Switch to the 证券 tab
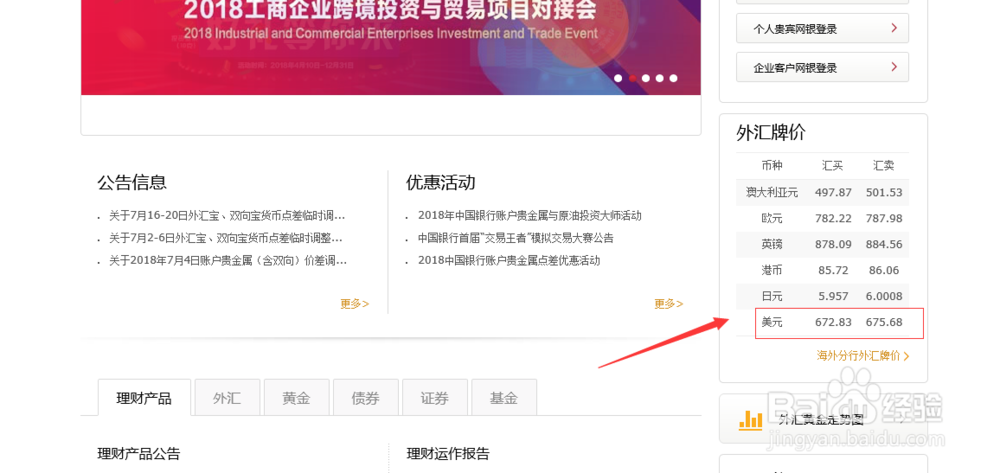 435,398
